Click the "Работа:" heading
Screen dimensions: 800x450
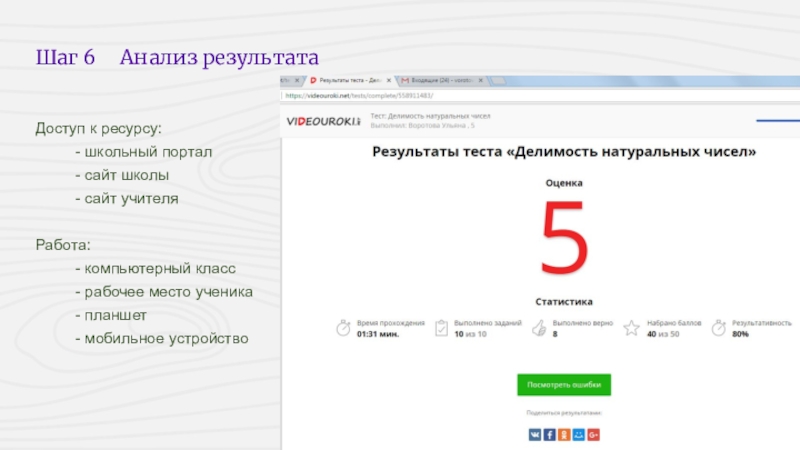coord(63,245)
